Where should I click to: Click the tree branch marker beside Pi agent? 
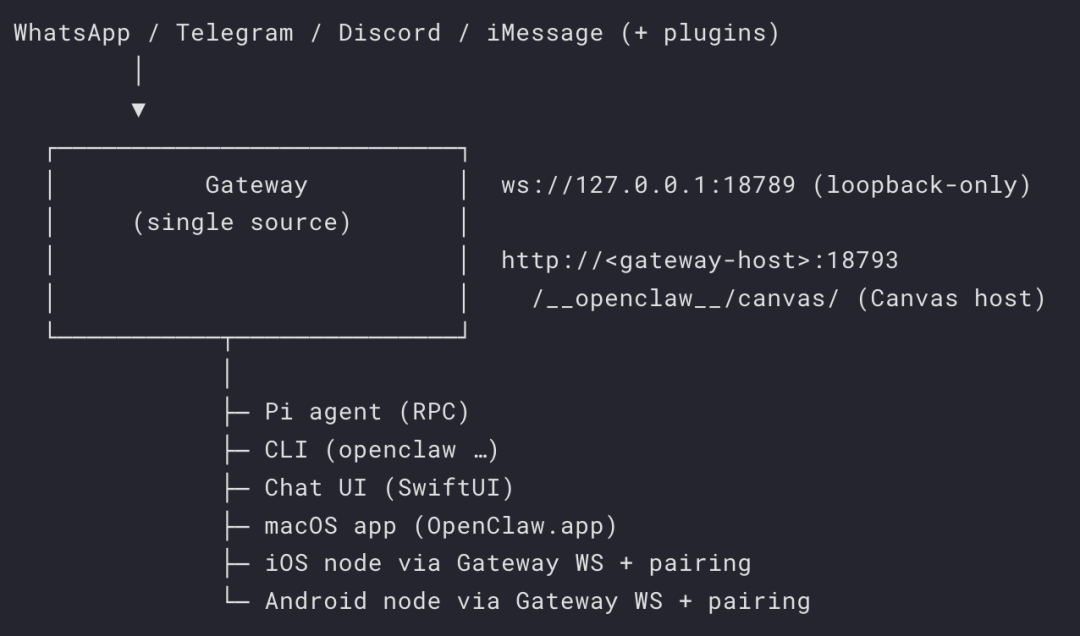click(x=238, y=412)
